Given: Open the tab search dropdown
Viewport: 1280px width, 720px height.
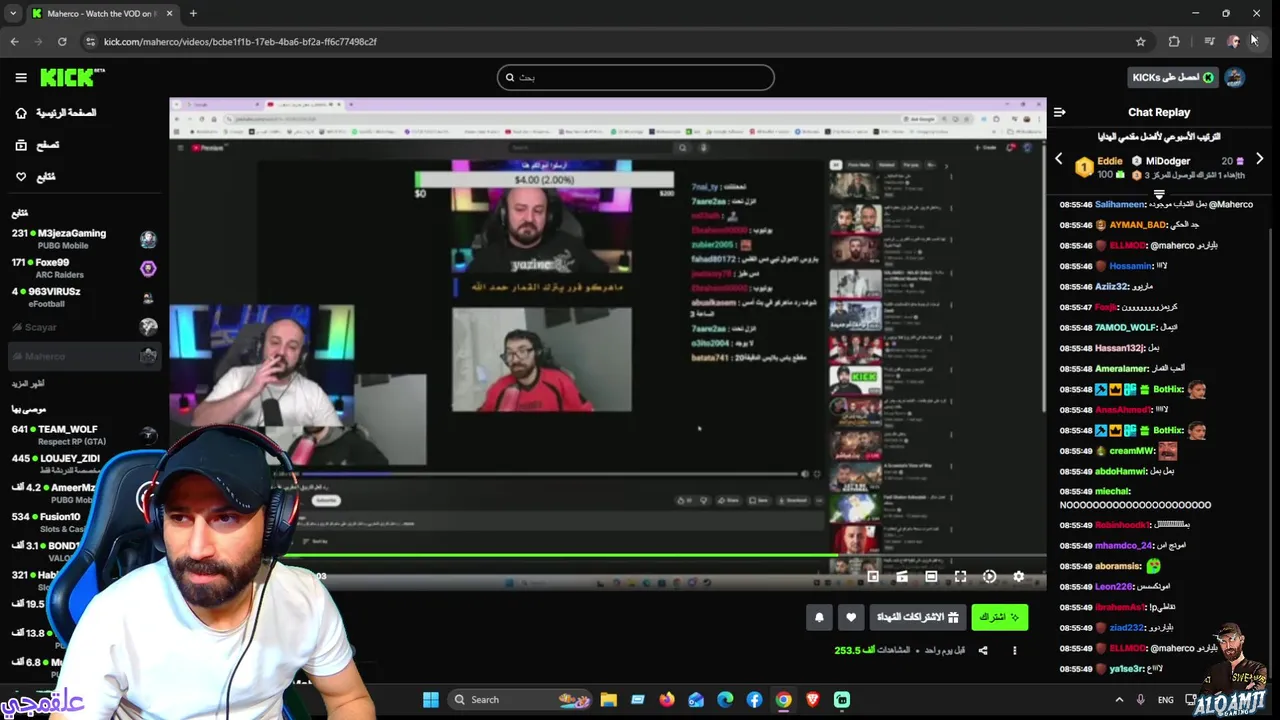Looking at the screenshot, I should (12, 13).
